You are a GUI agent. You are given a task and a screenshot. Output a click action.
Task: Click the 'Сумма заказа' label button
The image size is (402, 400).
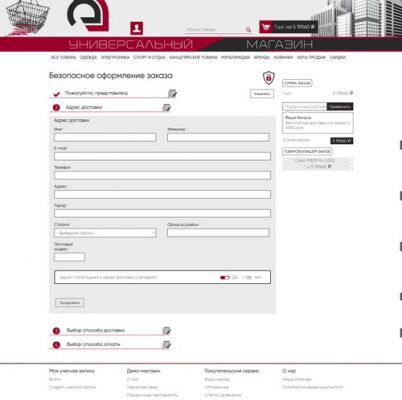pyautogui.click(x=297, y=83)
